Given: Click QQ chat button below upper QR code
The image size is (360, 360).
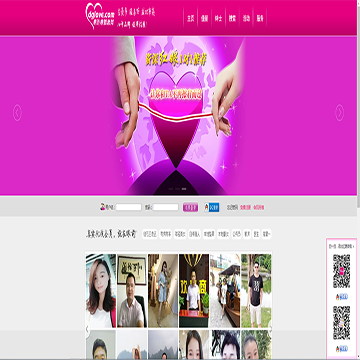Looking at the screenshot, I should [x=342, y=297].
